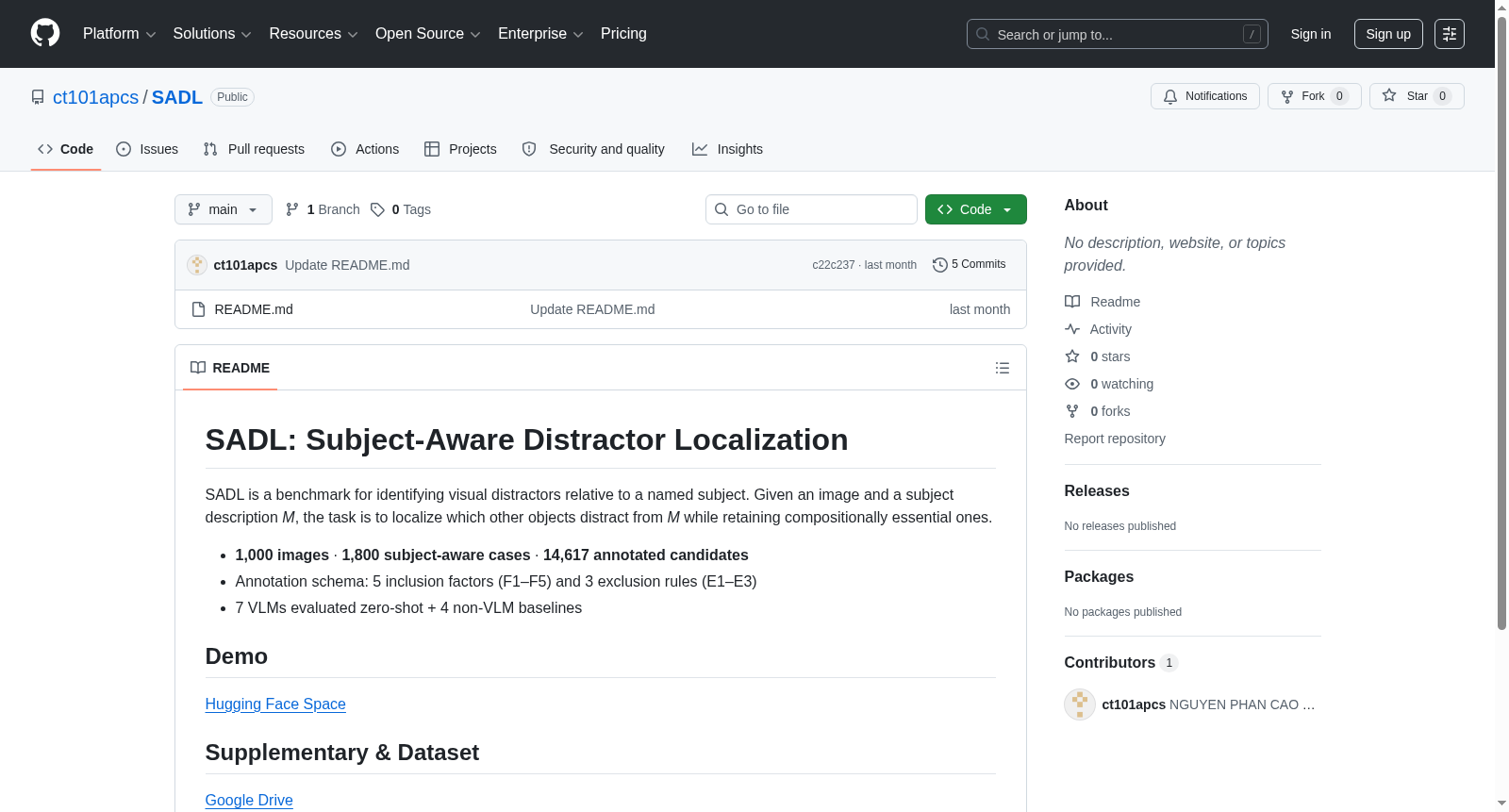
Task: Switch to the Issues tab
Action: coord(147,149)
